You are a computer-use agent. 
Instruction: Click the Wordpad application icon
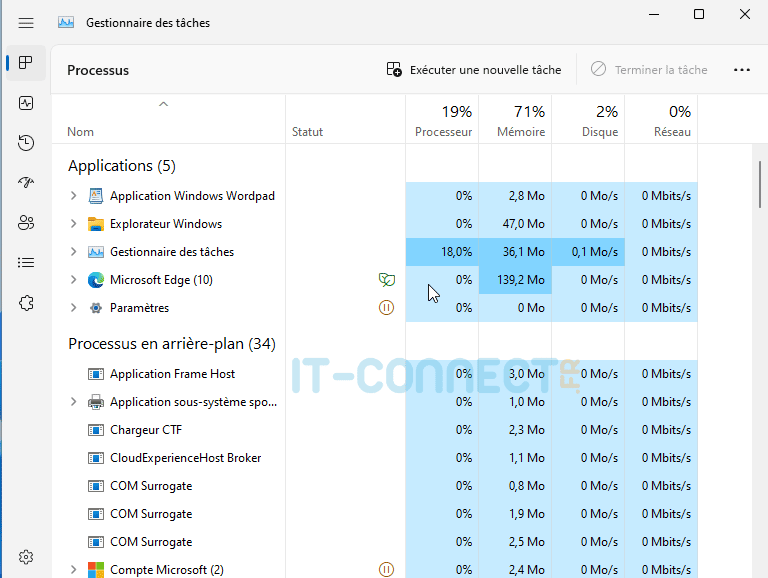click(x=96, y=196)
